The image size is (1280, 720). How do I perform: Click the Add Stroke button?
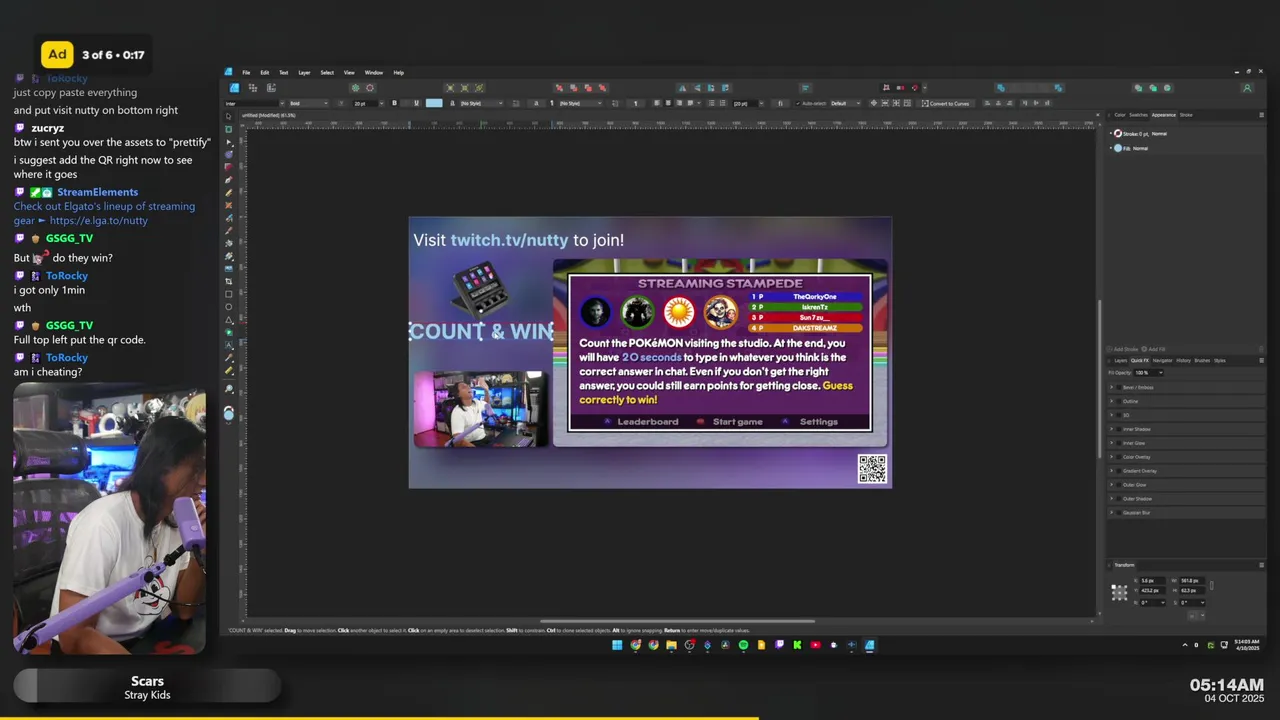1122,349
